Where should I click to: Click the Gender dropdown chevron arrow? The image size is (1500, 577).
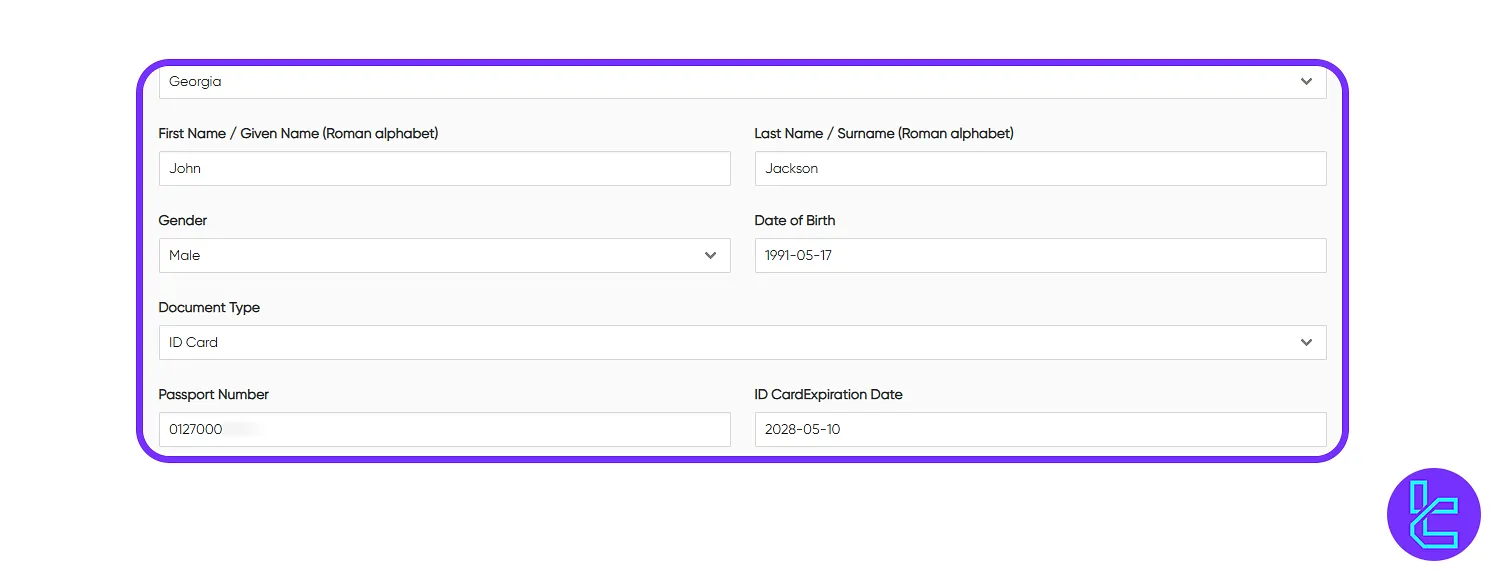[710, 255]
